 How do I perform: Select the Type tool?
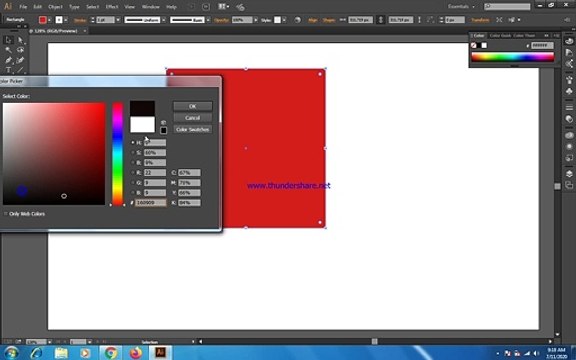pyautogui.click(x=9, y=70)
